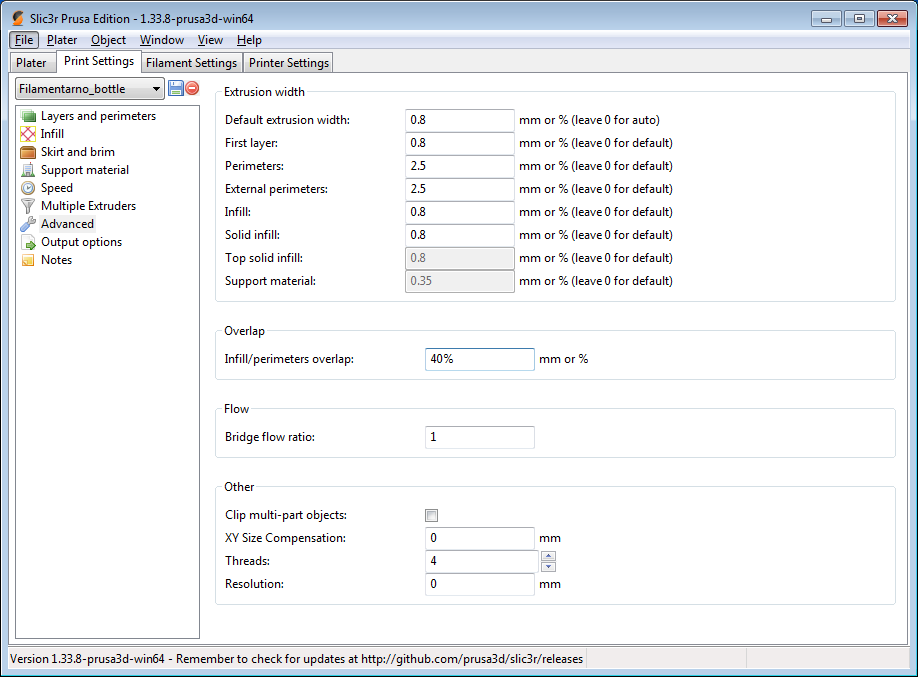Click the 'Overlap' group heading

coord(244,331)
